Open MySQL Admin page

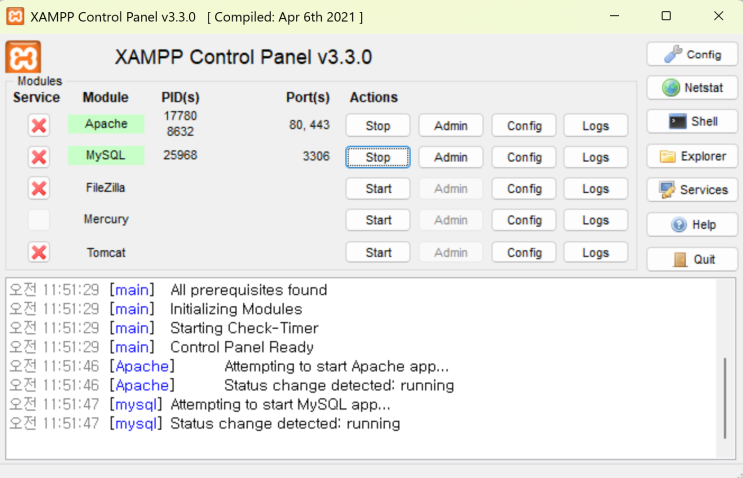[x=451, y=157]
